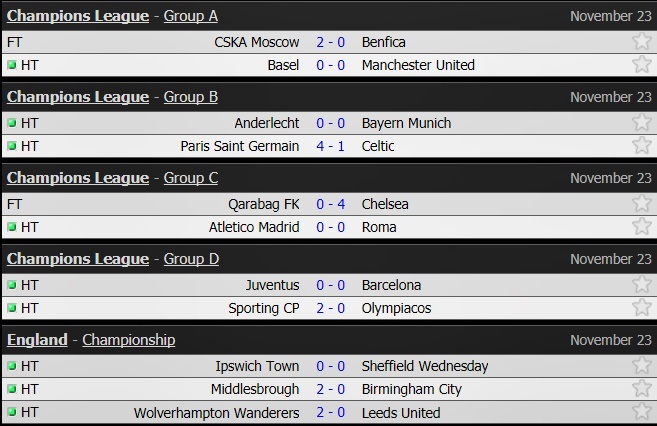Click the England country link

(x=37, y=340)
